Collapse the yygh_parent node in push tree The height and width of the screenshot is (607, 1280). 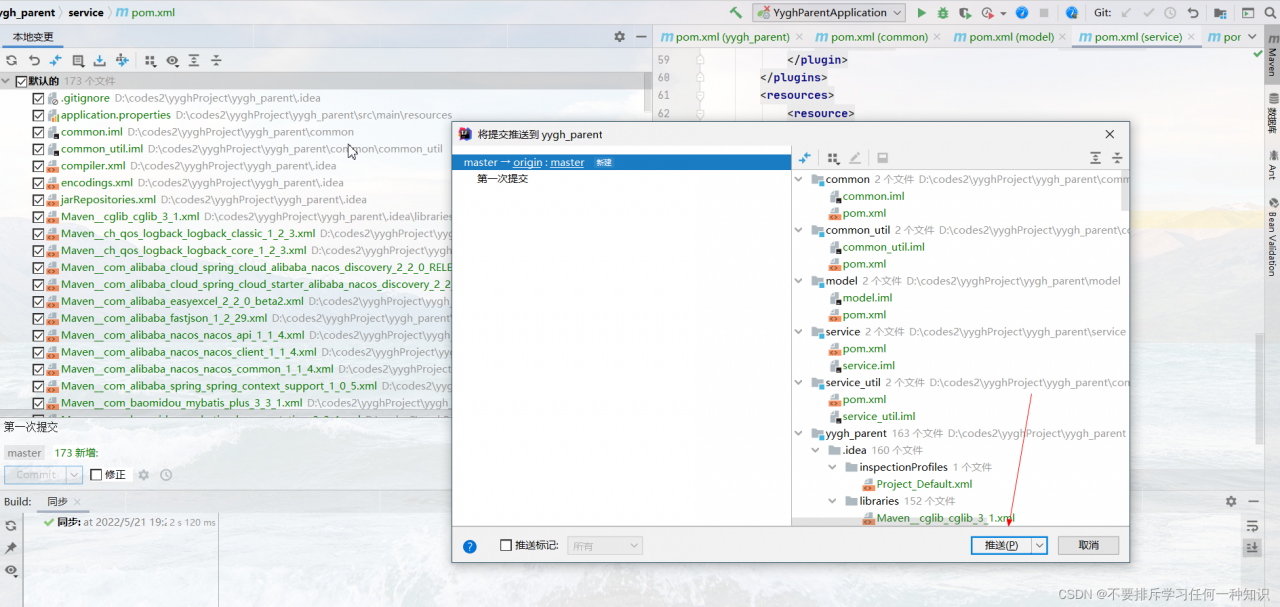[799, 434]
